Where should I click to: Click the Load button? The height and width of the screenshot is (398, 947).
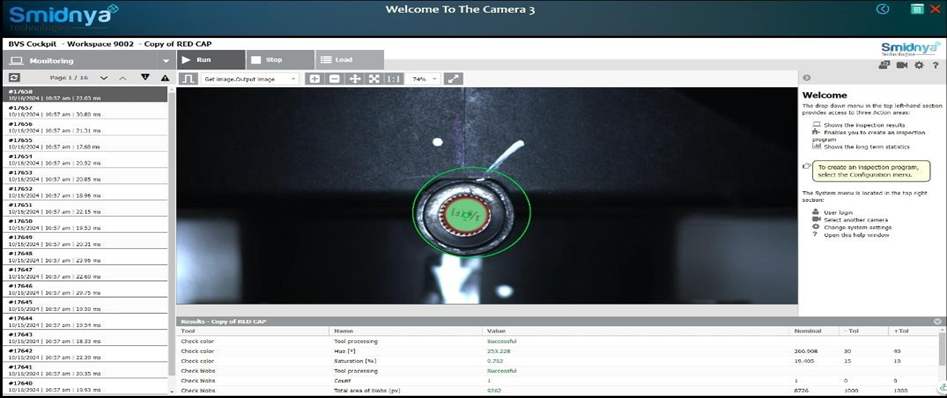[349, 60]
